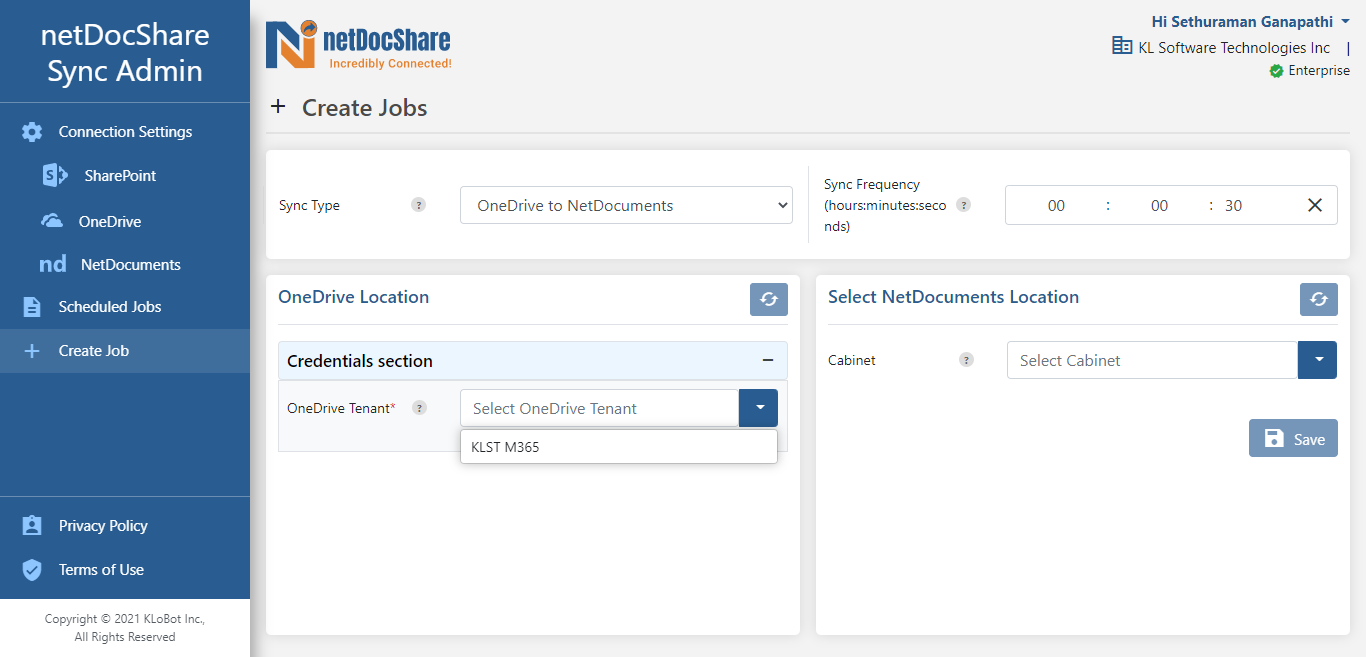Click the netDocShare logo
Image resolution: width=1366 pixels, height=657 pixels.
pyautogui.click(x=358, y=46)
